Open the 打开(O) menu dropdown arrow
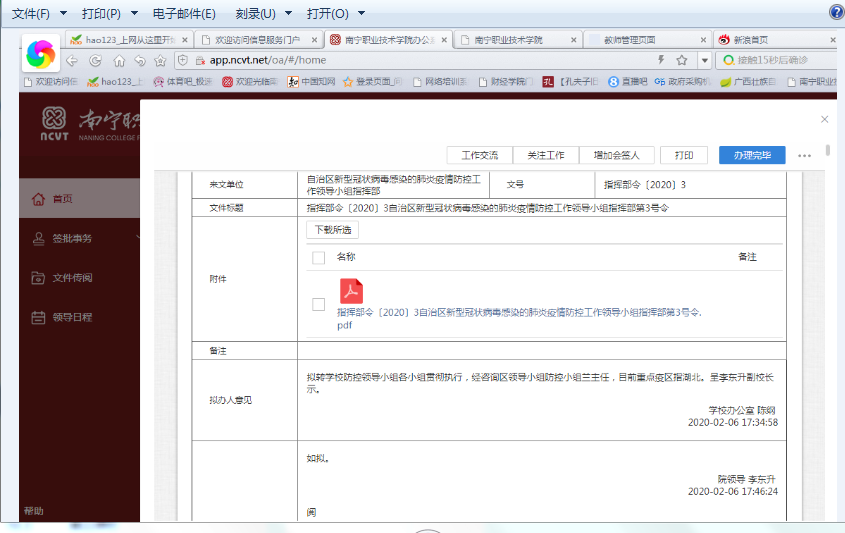Image resolution: width=845 pixels, height=533 pixels. point(362,13)
